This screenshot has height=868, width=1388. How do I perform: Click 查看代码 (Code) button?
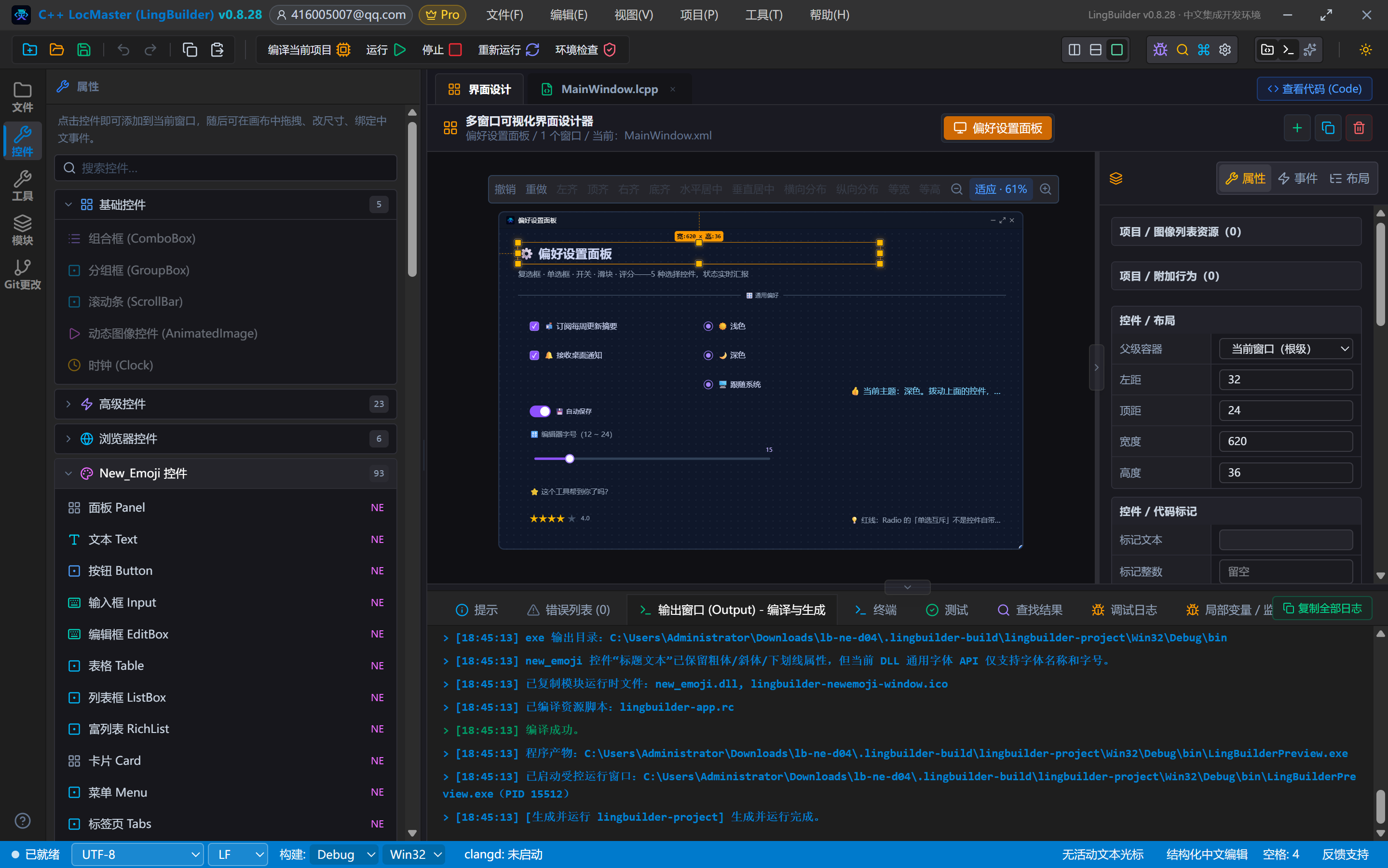point(1314,89)
